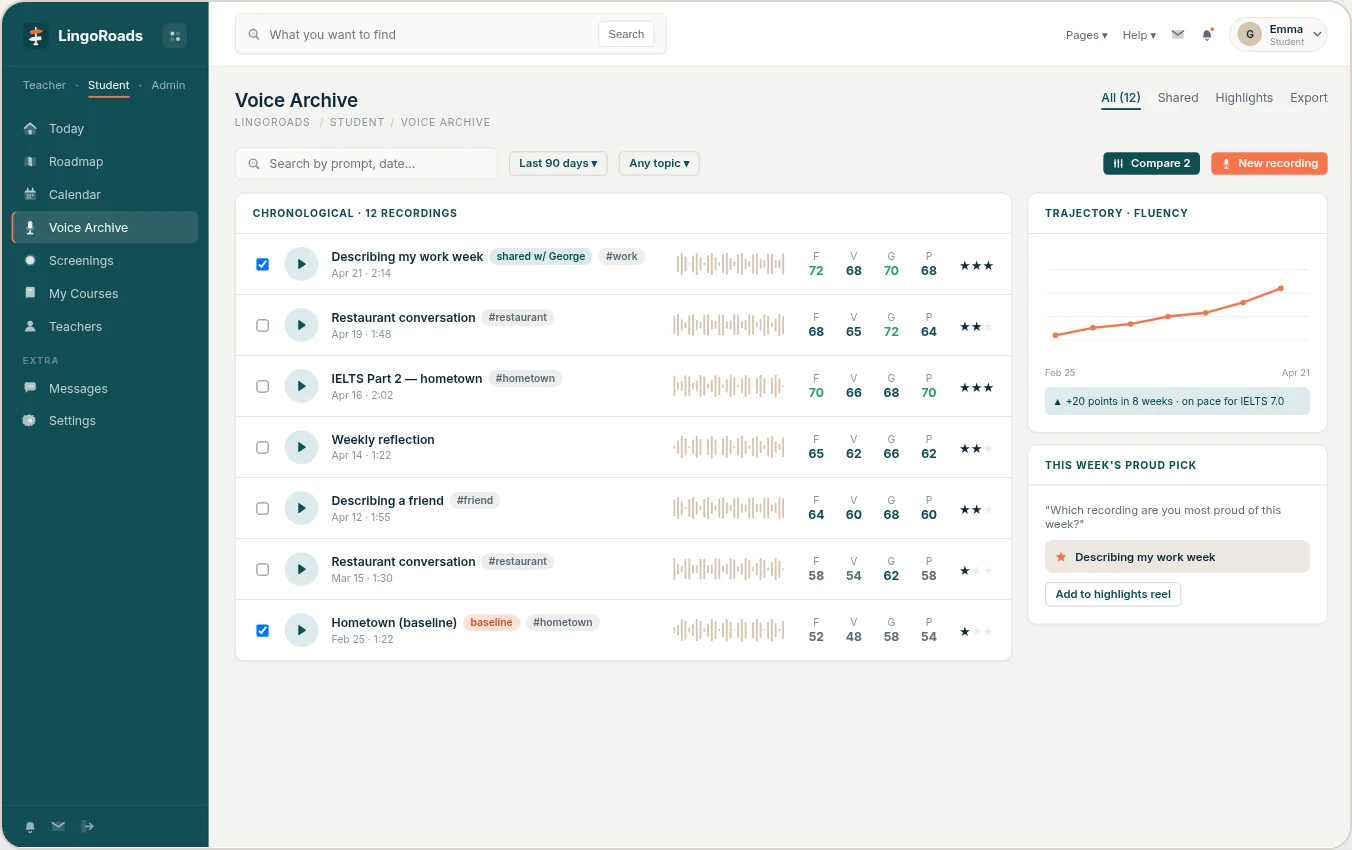Play the Hometown (baseline) recording
Screen dimensions: 1352x850
pos(301,630)
